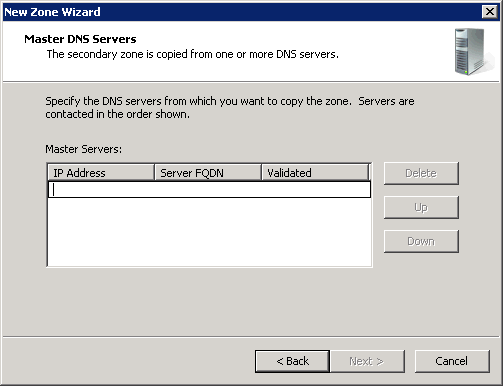This screenshot has width=503, height=386.
Task: Click the IP Address column header
Action: click(101, 173)
